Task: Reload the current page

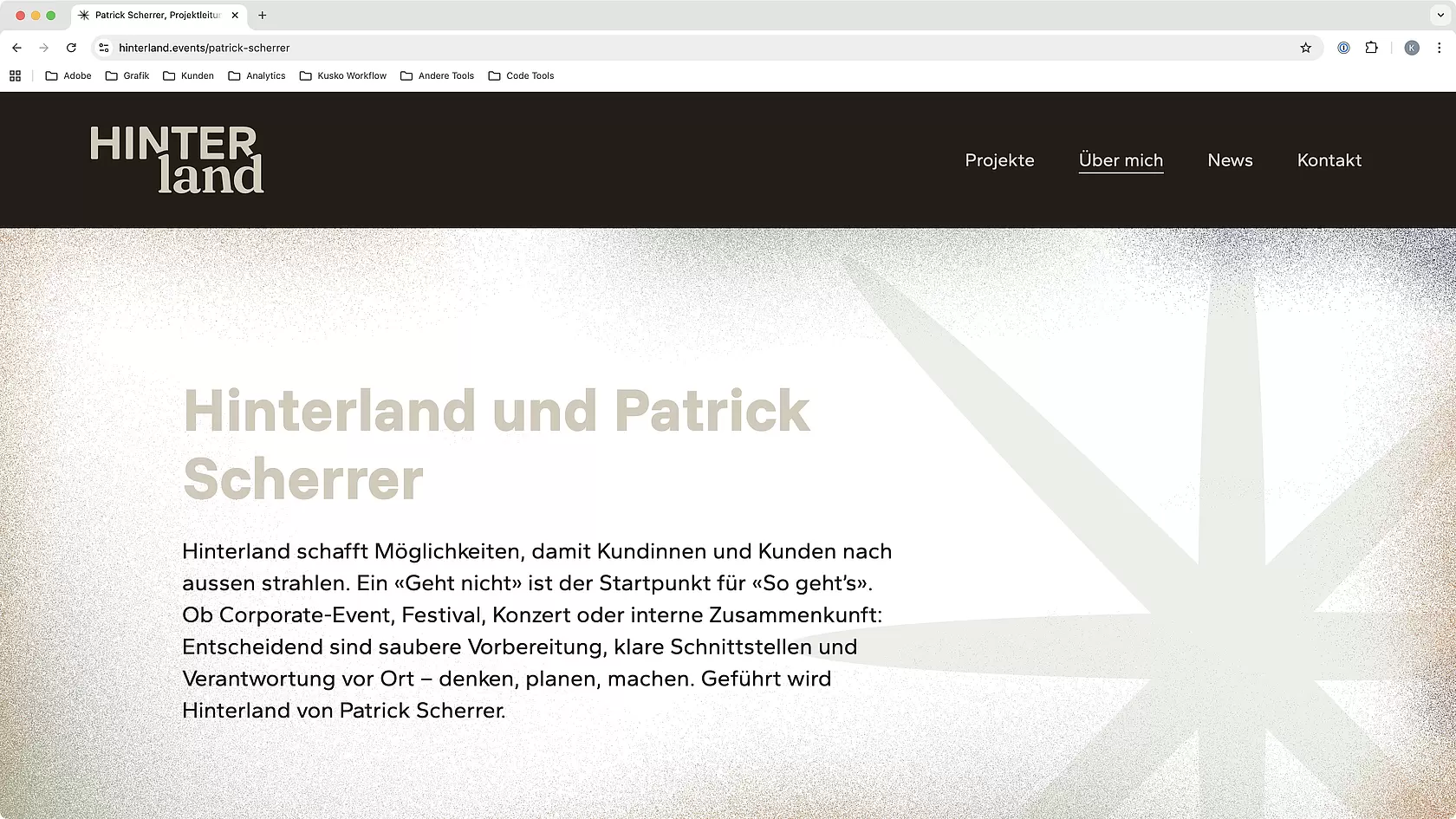Action: pyautogui.click(x=71, y=48)
